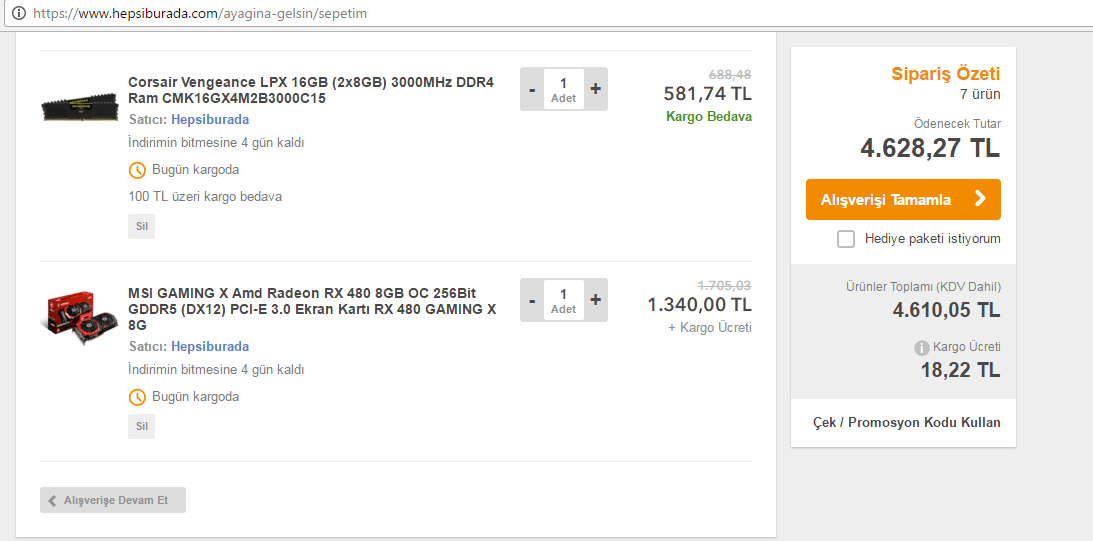Click Corsair's İndirimin bitmesine 4 gün kaldı

click(x=216, y=143)
